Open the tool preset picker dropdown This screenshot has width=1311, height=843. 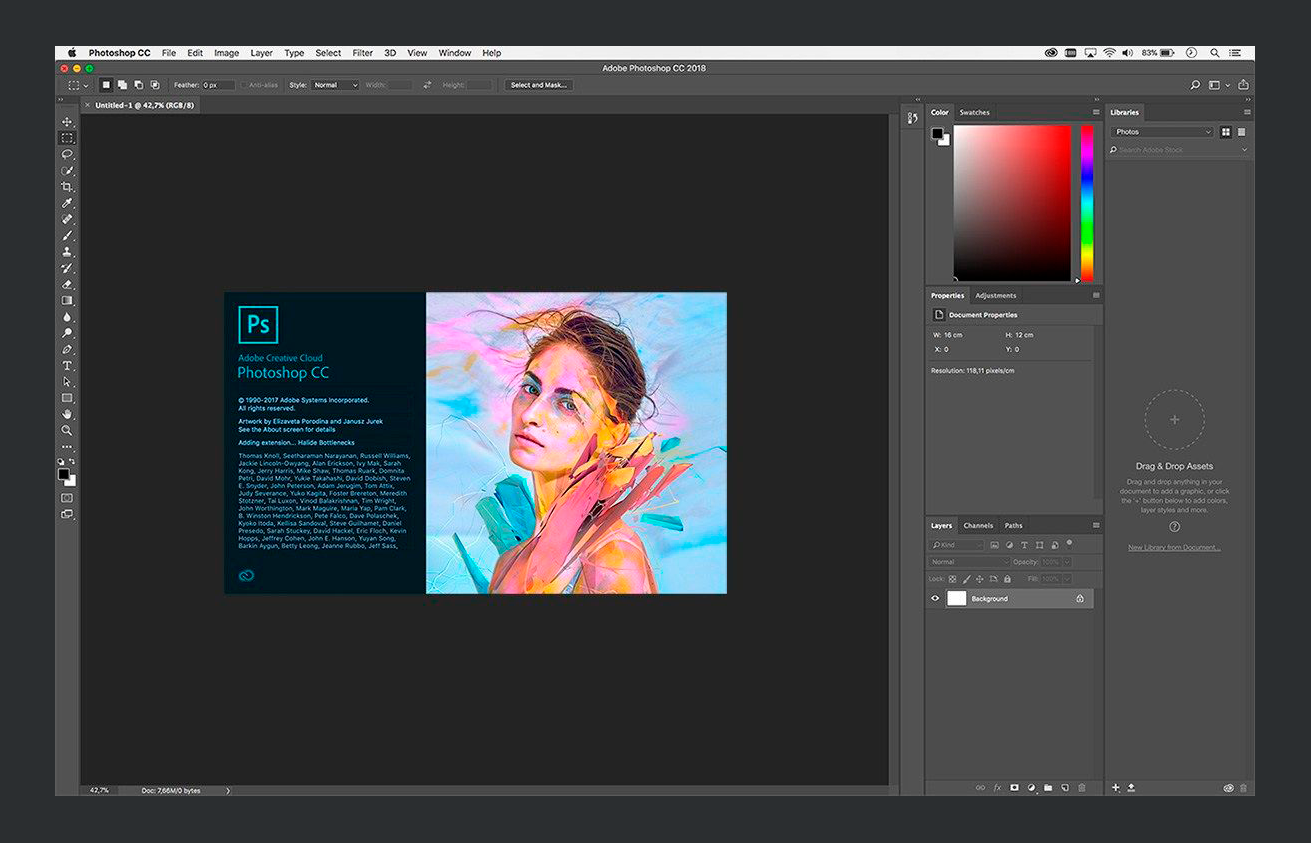pos(78,85)
